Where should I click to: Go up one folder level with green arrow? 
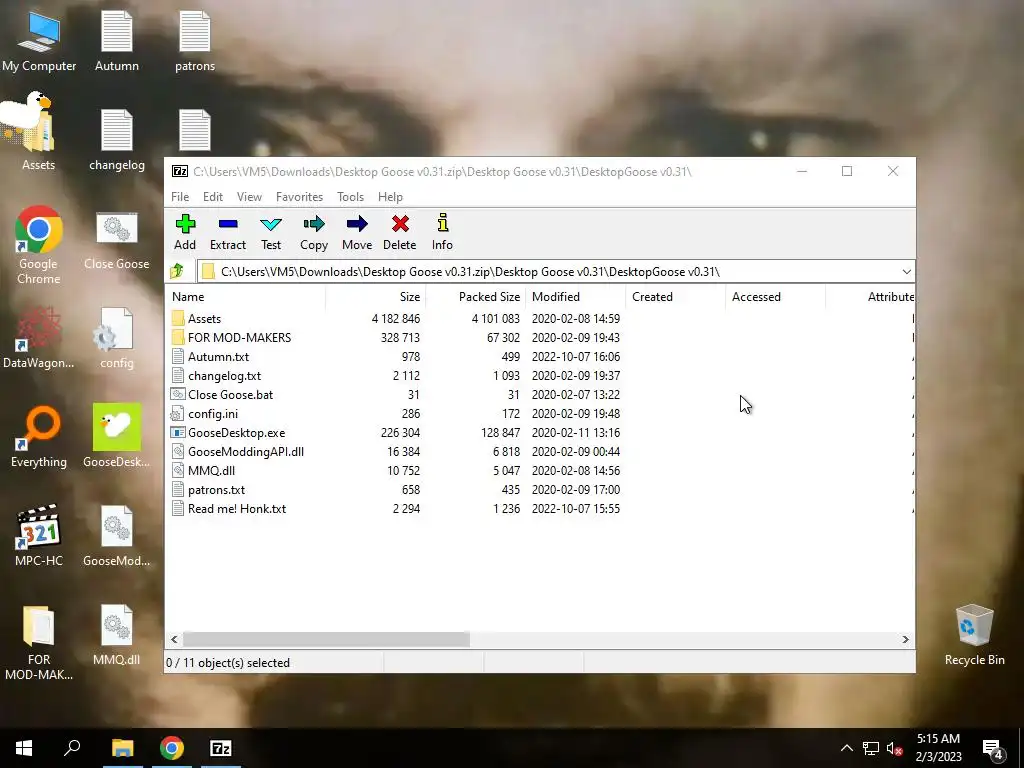pyautogui.click(x=177, y=271)
